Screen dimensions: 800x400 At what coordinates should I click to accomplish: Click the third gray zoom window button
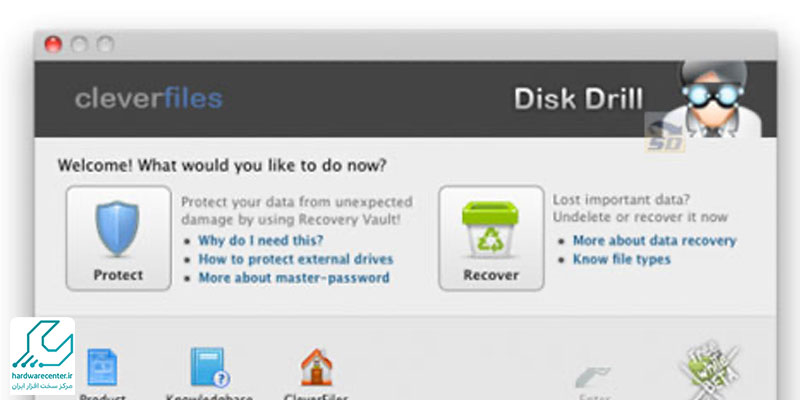(105, 44)
